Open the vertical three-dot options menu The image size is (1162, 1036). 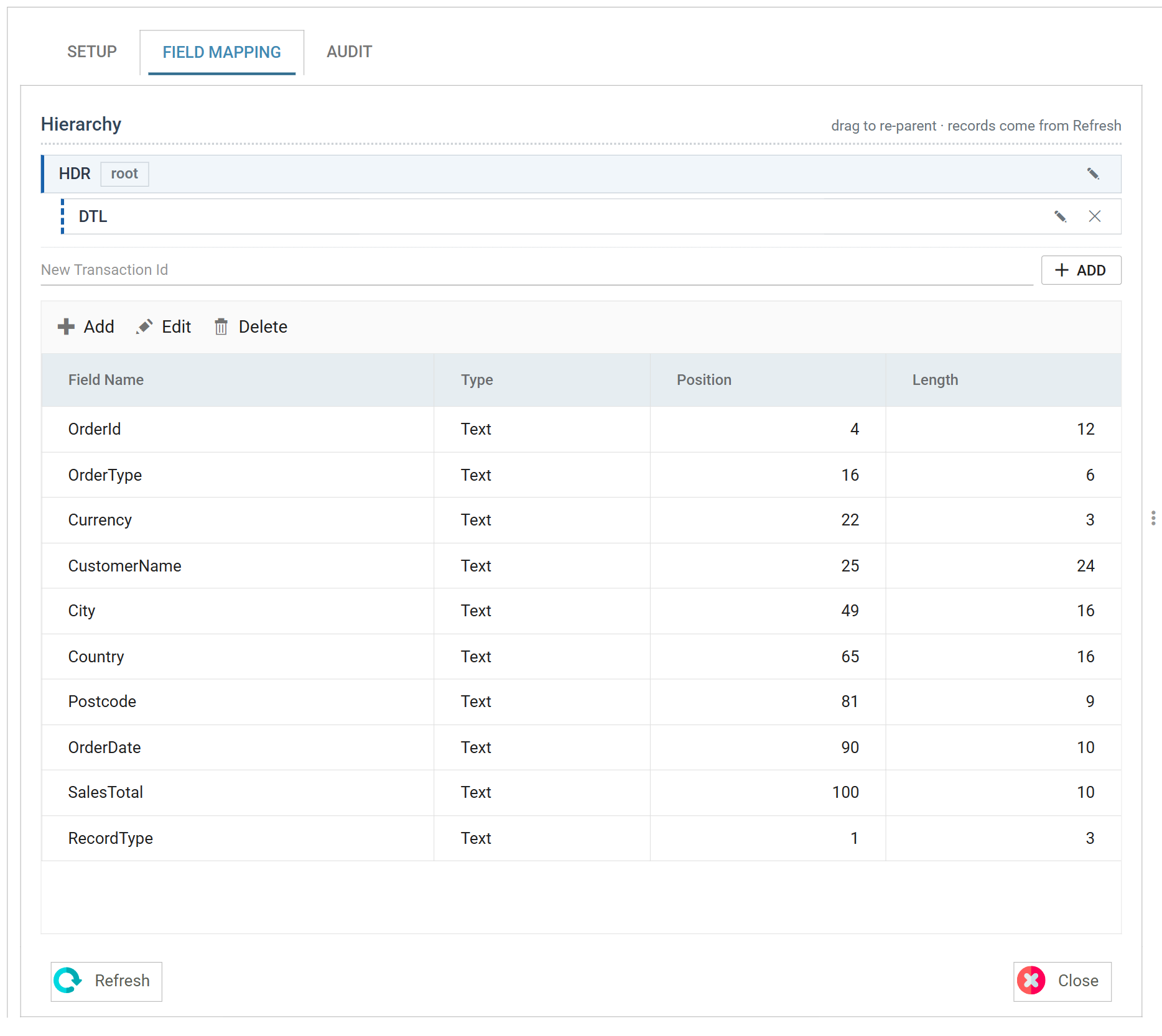click(1153, 518)
